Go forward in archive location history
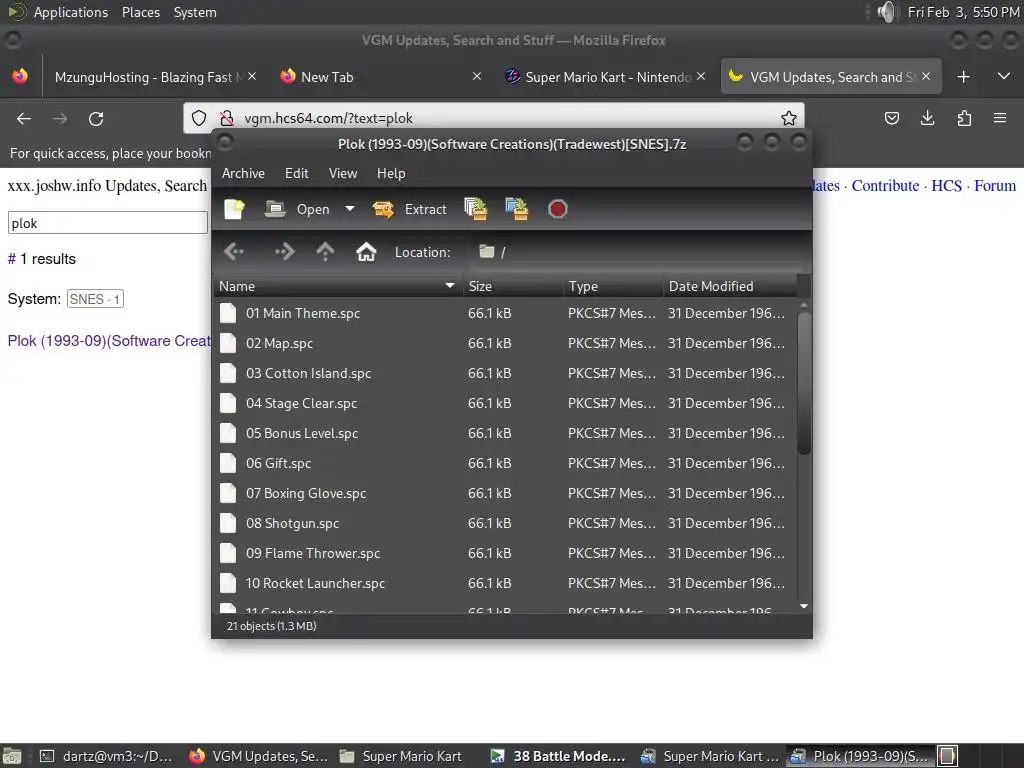 pyautogui.click(x=284, y=251)
